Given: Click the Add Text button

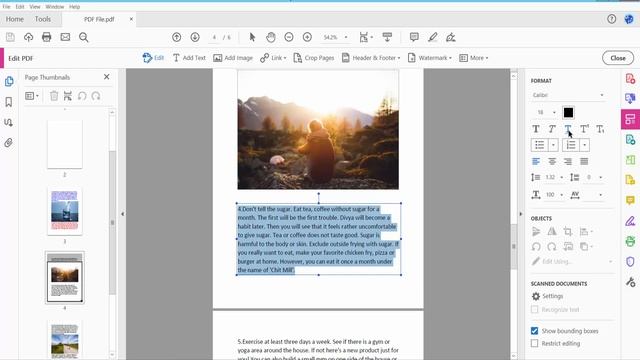Looking at the screenshot, I should pyautogui.click(x=189, y=58).
